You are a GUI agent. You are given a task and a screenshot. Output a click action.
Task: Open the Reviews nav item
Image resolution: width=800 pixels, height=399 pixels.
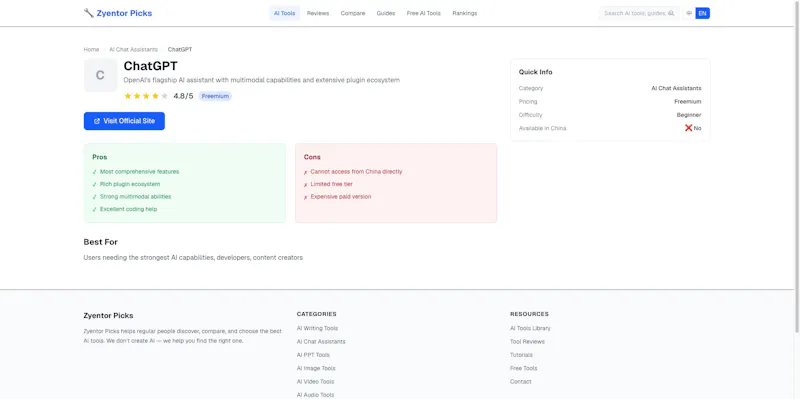(x=318, y=13)
